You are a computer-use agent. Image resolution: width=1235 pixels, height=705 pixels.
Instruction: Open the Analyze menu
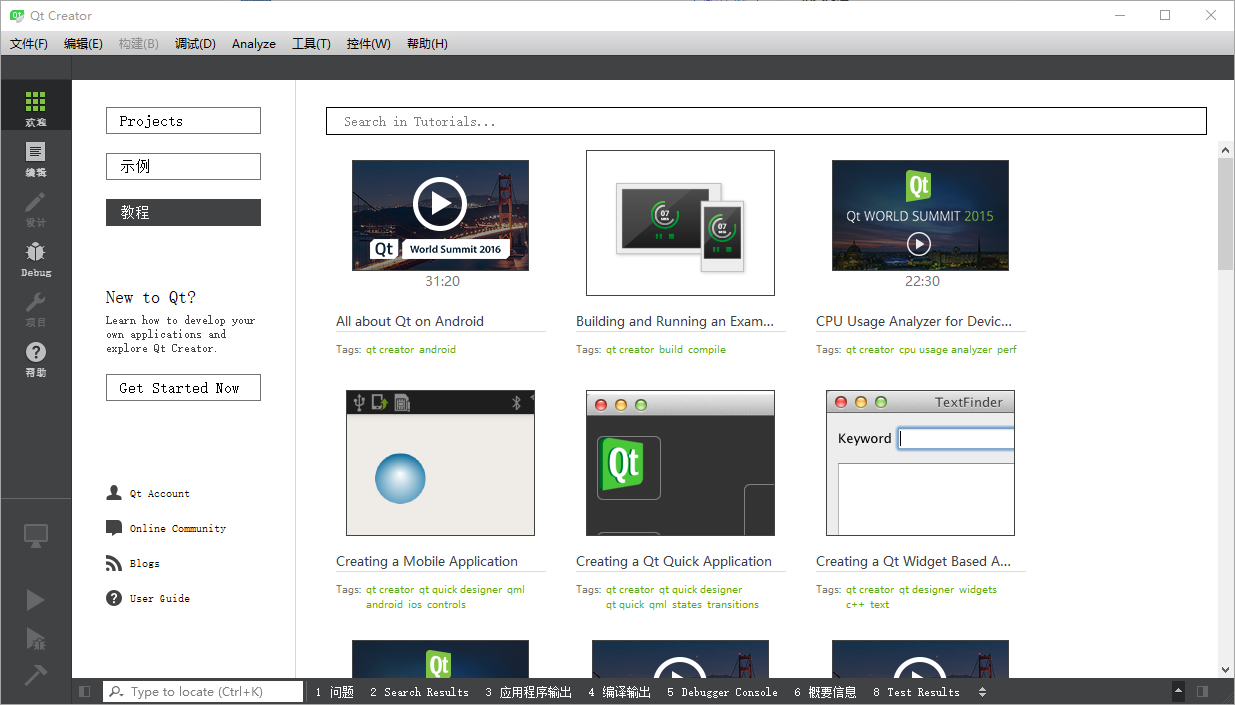point(254,43)
